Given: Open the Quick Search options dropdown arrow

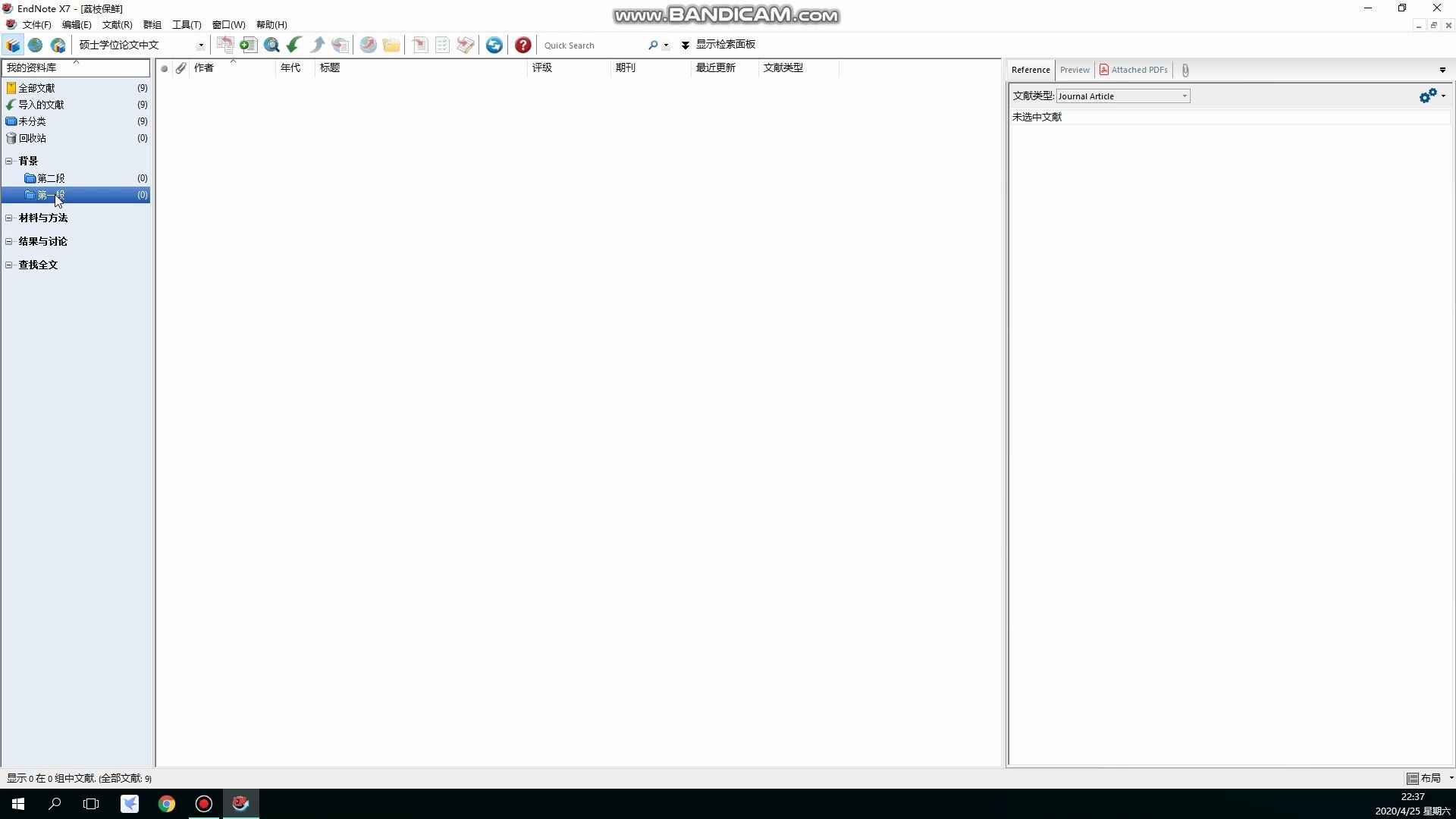Looking at the screenshot, I should pyautogui.click(x=666, y=45).
